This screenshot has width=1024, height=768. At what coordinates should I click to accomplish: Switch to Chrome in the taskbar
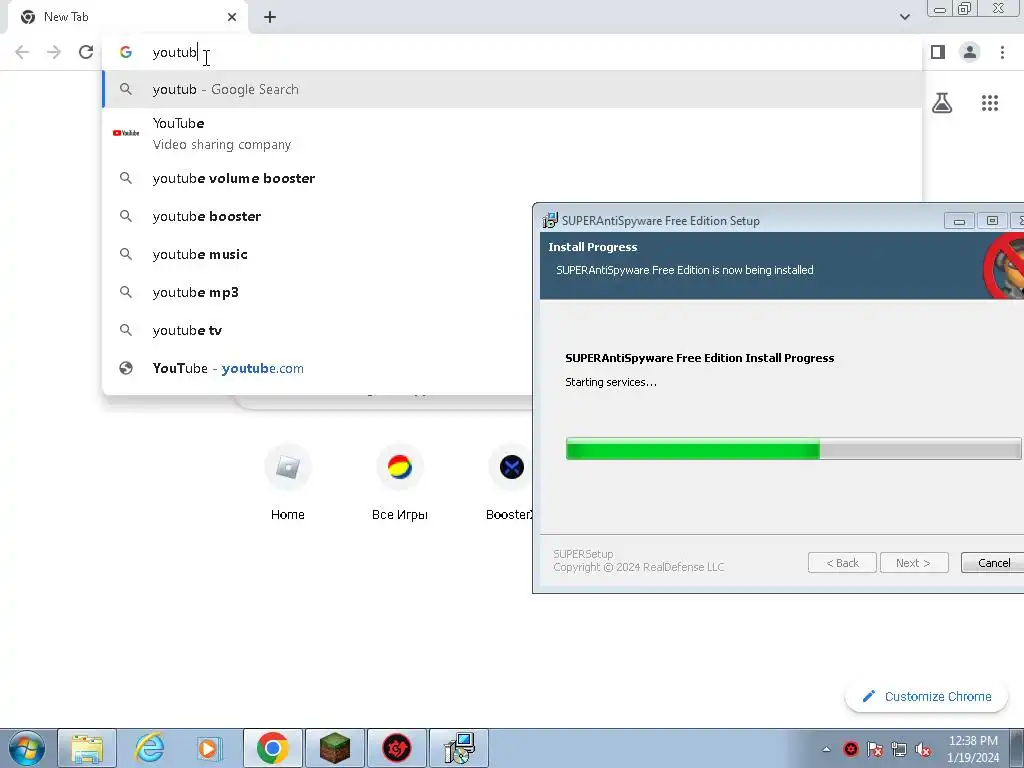point(272,748)
